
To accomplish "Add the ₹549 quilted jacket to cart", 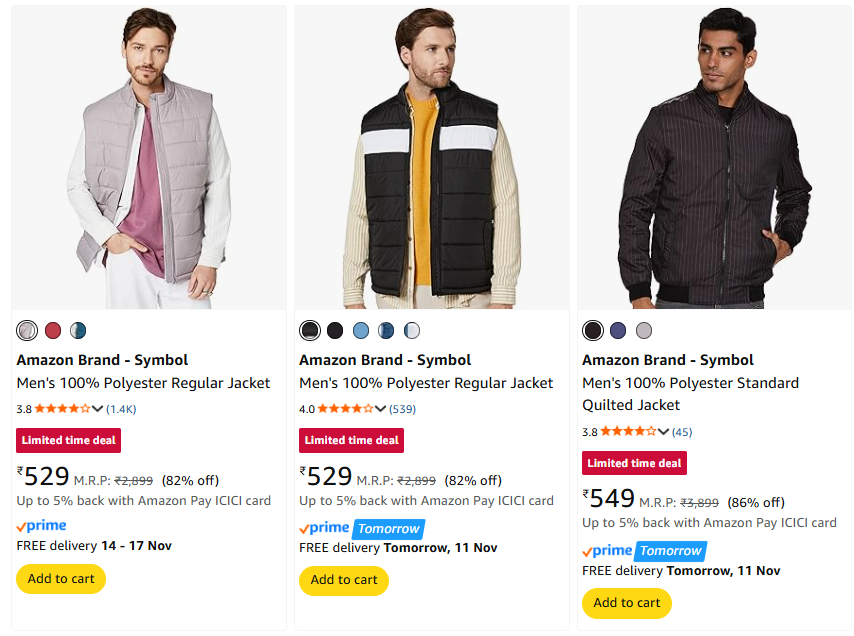I will coord(627,602).
